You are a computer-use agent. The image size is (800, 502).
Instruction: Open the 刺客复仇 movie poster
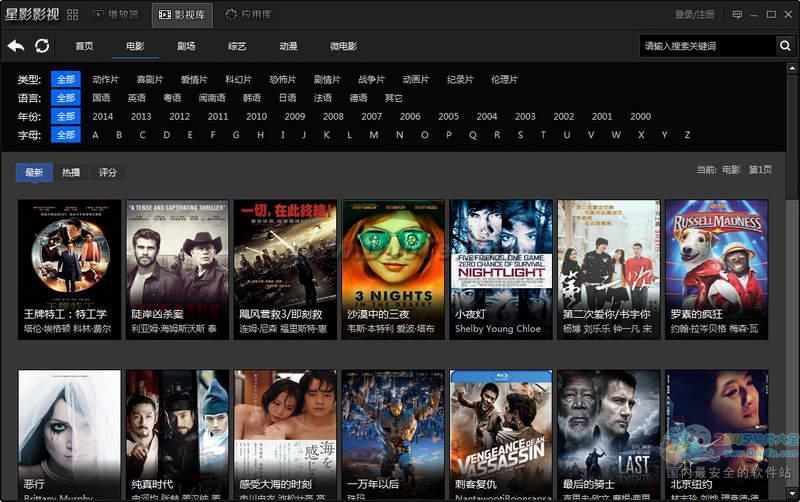pyautogui.click(x=501, y=435)
